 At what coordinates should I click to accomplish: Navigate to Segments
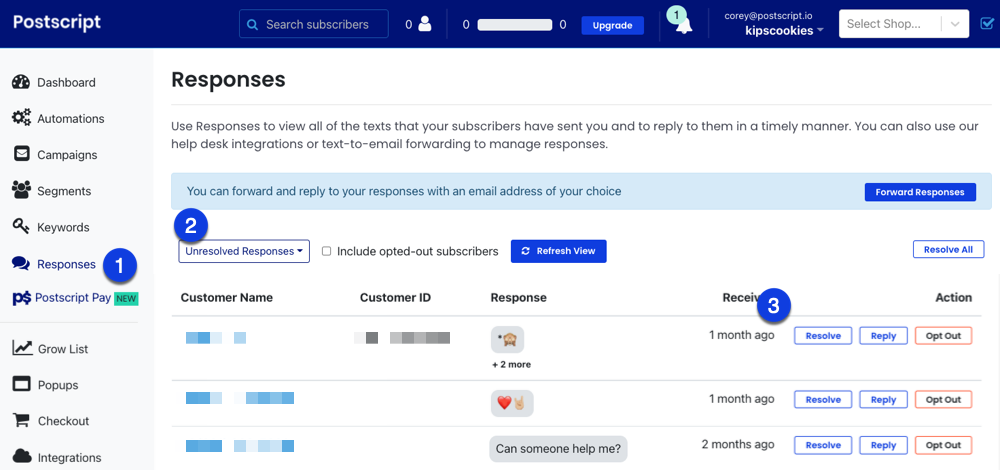point(64,191)
